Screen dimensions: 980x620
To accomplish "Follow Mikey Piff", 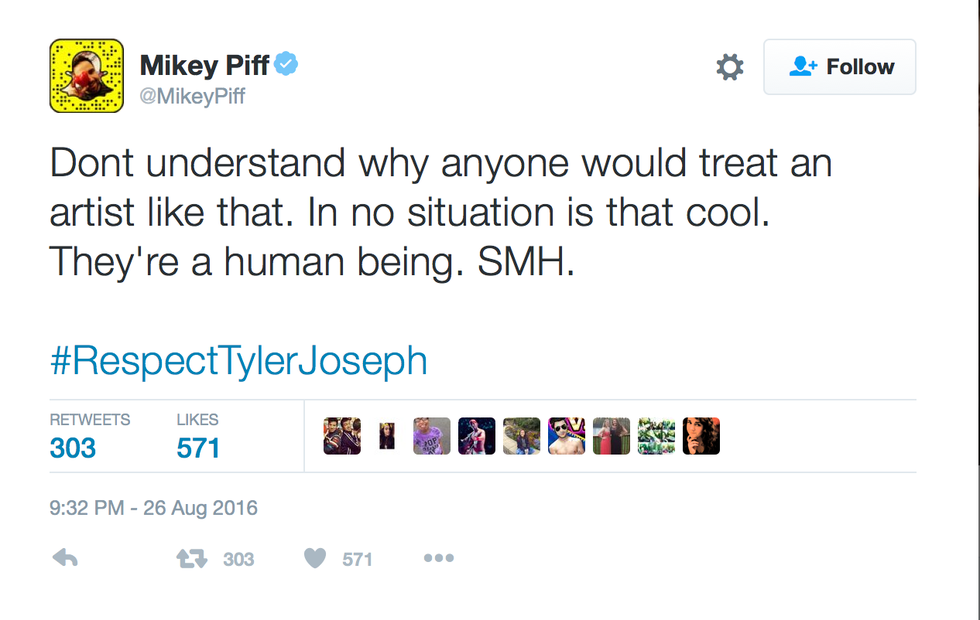I will pos(839,67).
